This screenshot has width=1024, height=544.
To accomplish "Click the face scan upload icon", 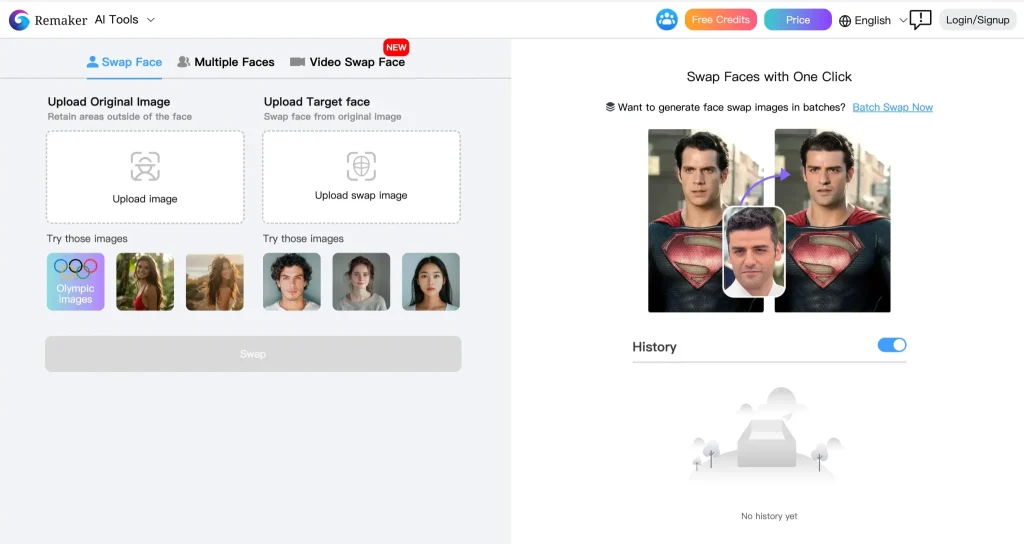I will point(145,166).
